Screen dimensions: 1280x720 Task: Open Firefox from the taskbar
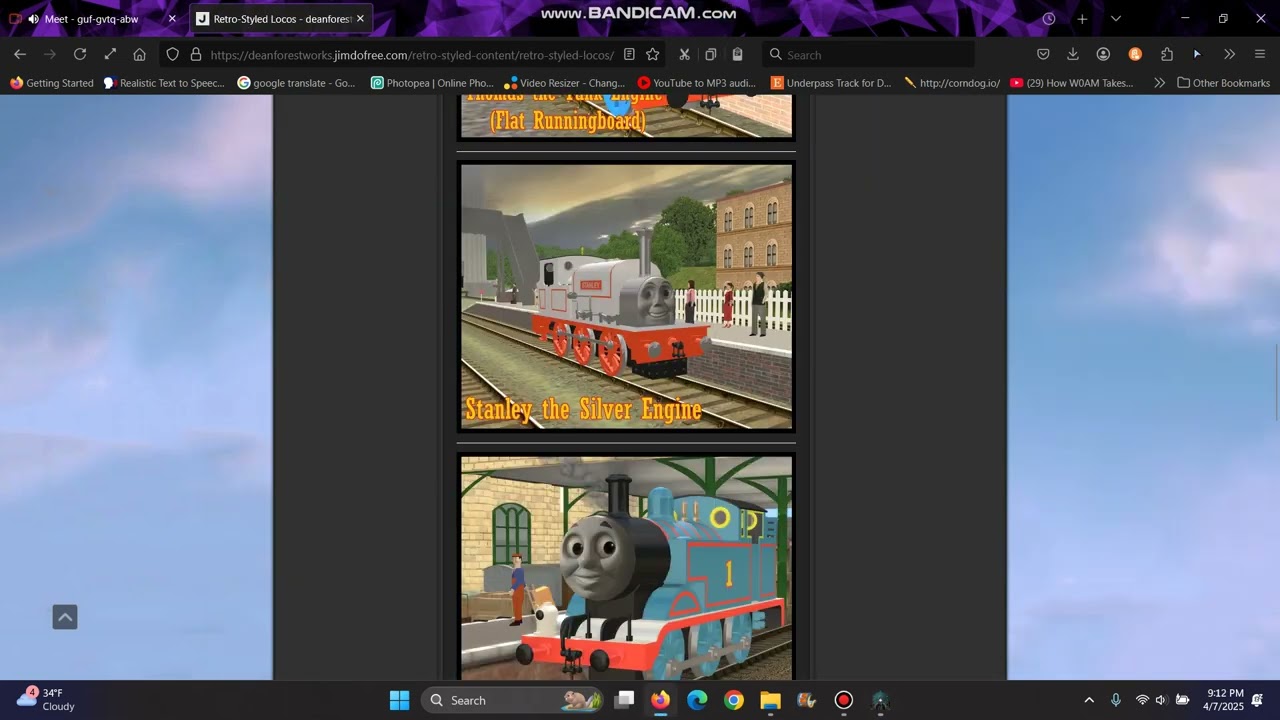pyautogui.click(x=661, y=700)
